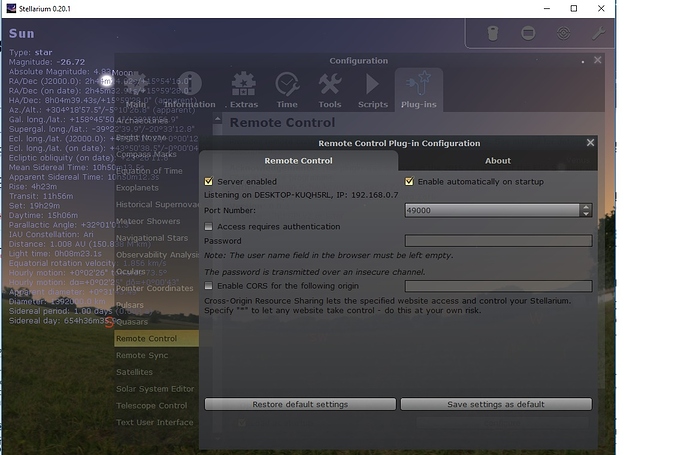Select the Remote Control tab

(297, 161)
